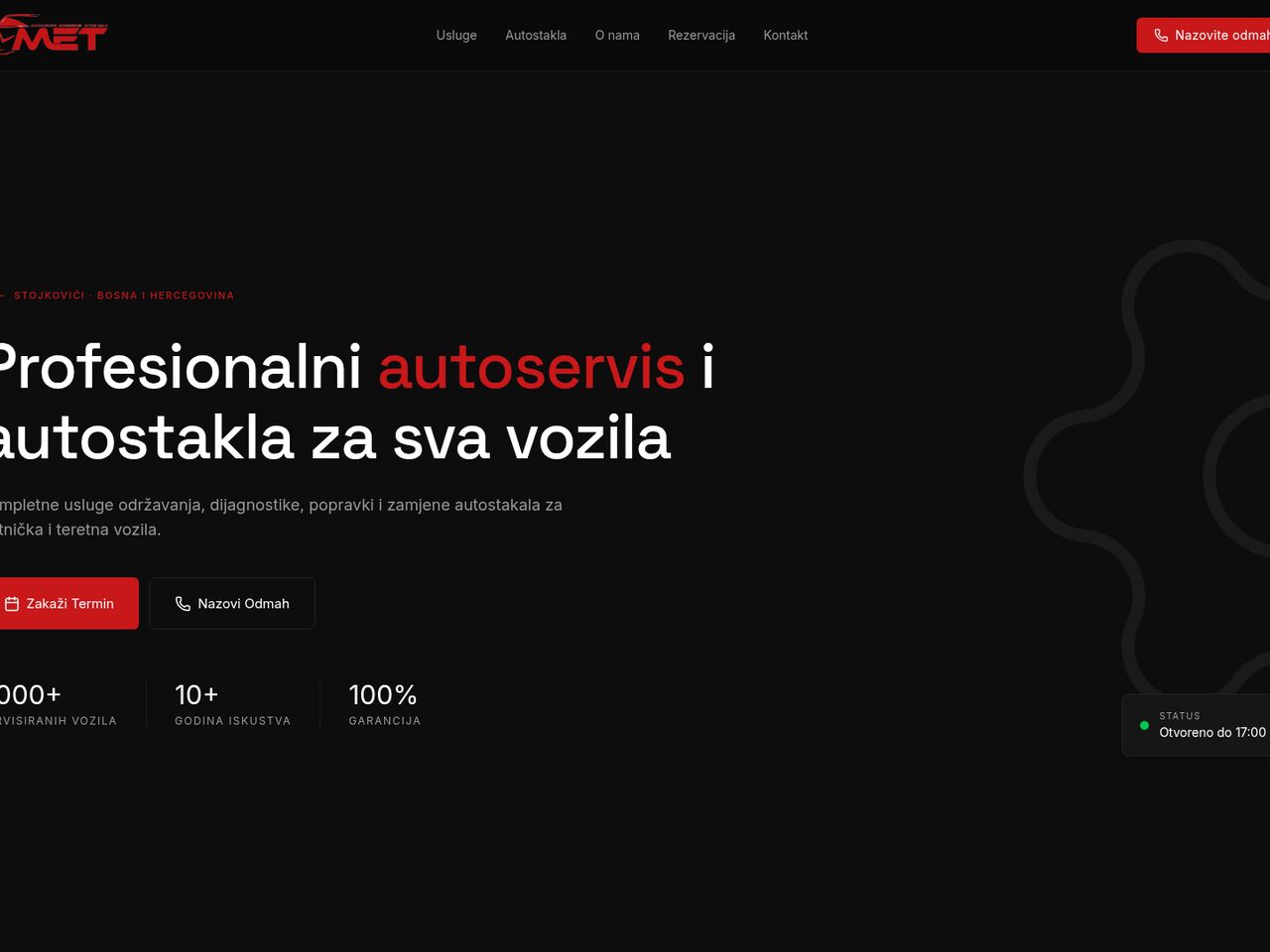Open the Usluge navigation link

[456, 35]
